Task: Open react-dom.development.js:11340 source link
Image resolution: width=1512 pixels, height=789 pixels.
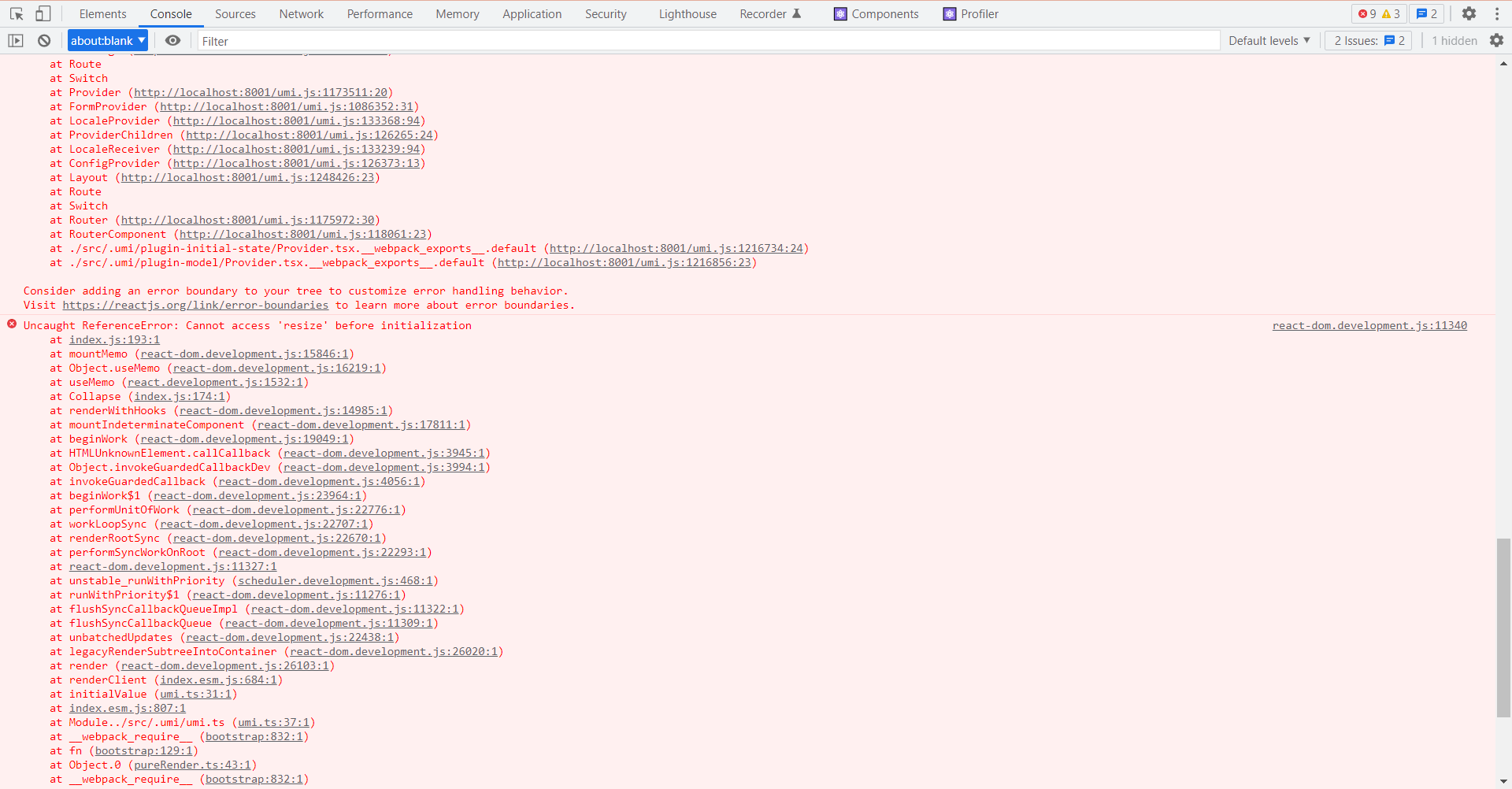Action: point(1369,324)
